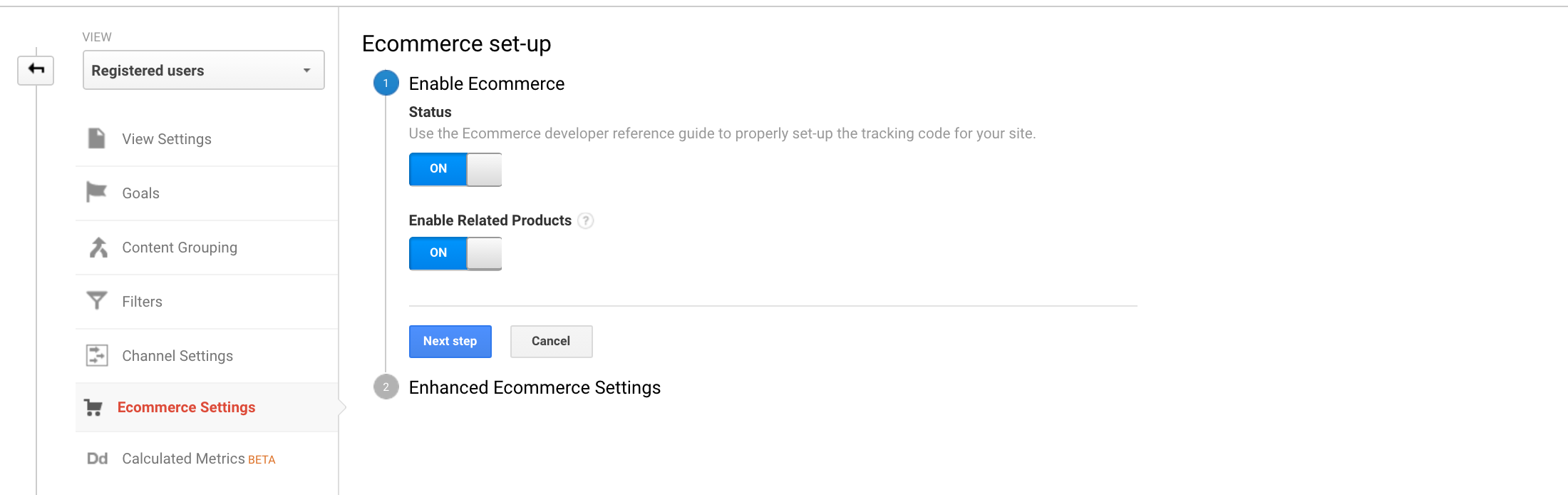Click the Calculated Metrics Dd icon
The image size is (1568, 495).
[x=97, y=459]
